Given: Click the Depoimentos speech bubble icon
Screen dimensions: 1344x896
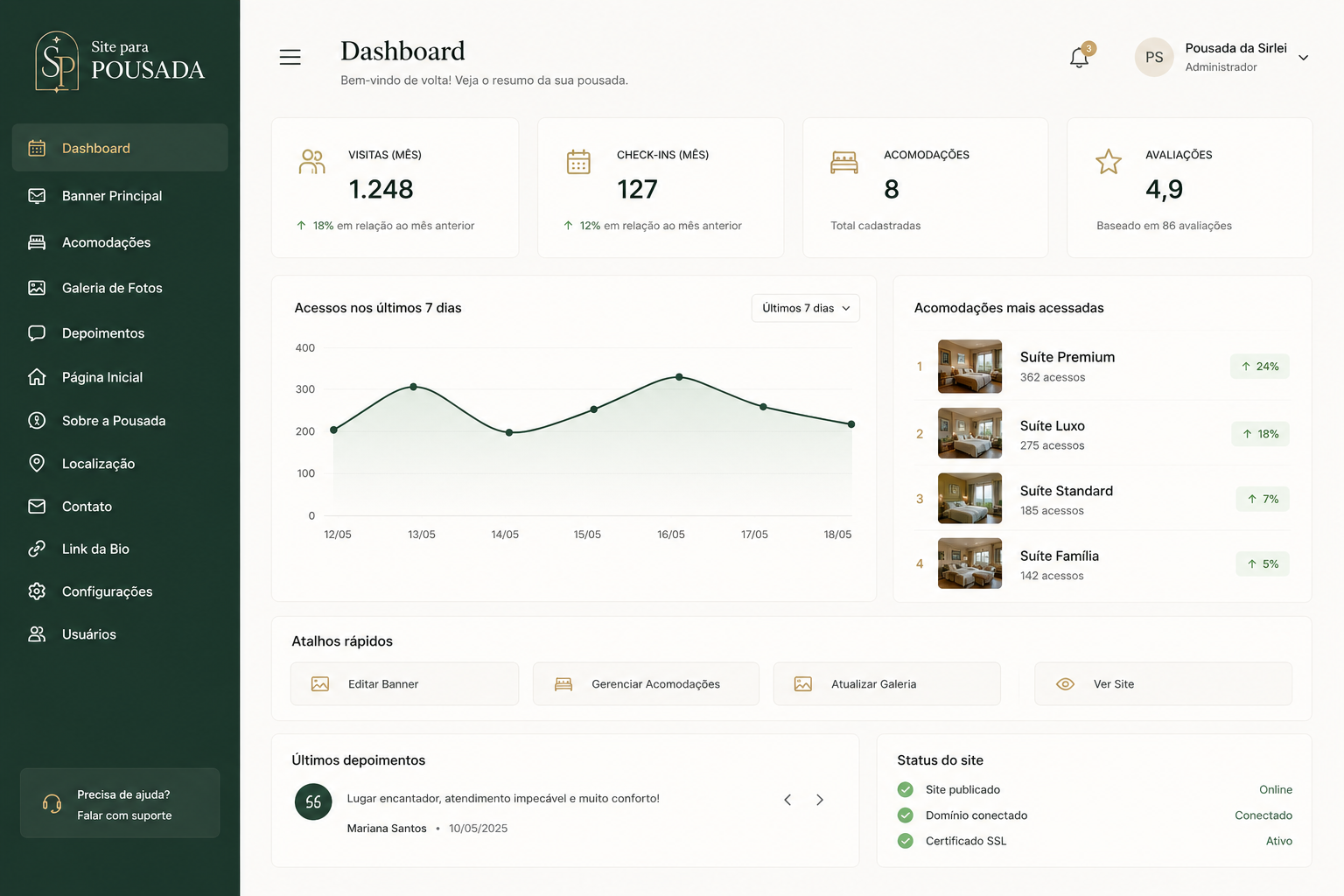Looking at the screenshot, I should (37, 333).
